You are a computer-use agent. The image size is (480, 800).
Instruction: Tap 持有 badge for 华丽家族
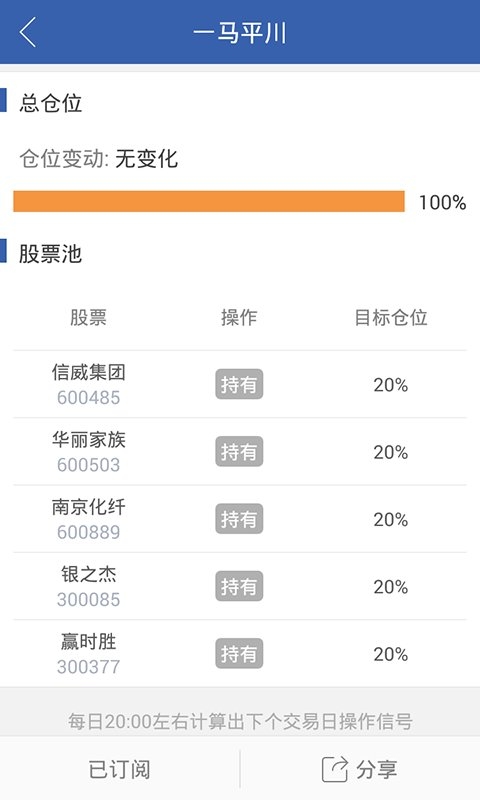239,452
